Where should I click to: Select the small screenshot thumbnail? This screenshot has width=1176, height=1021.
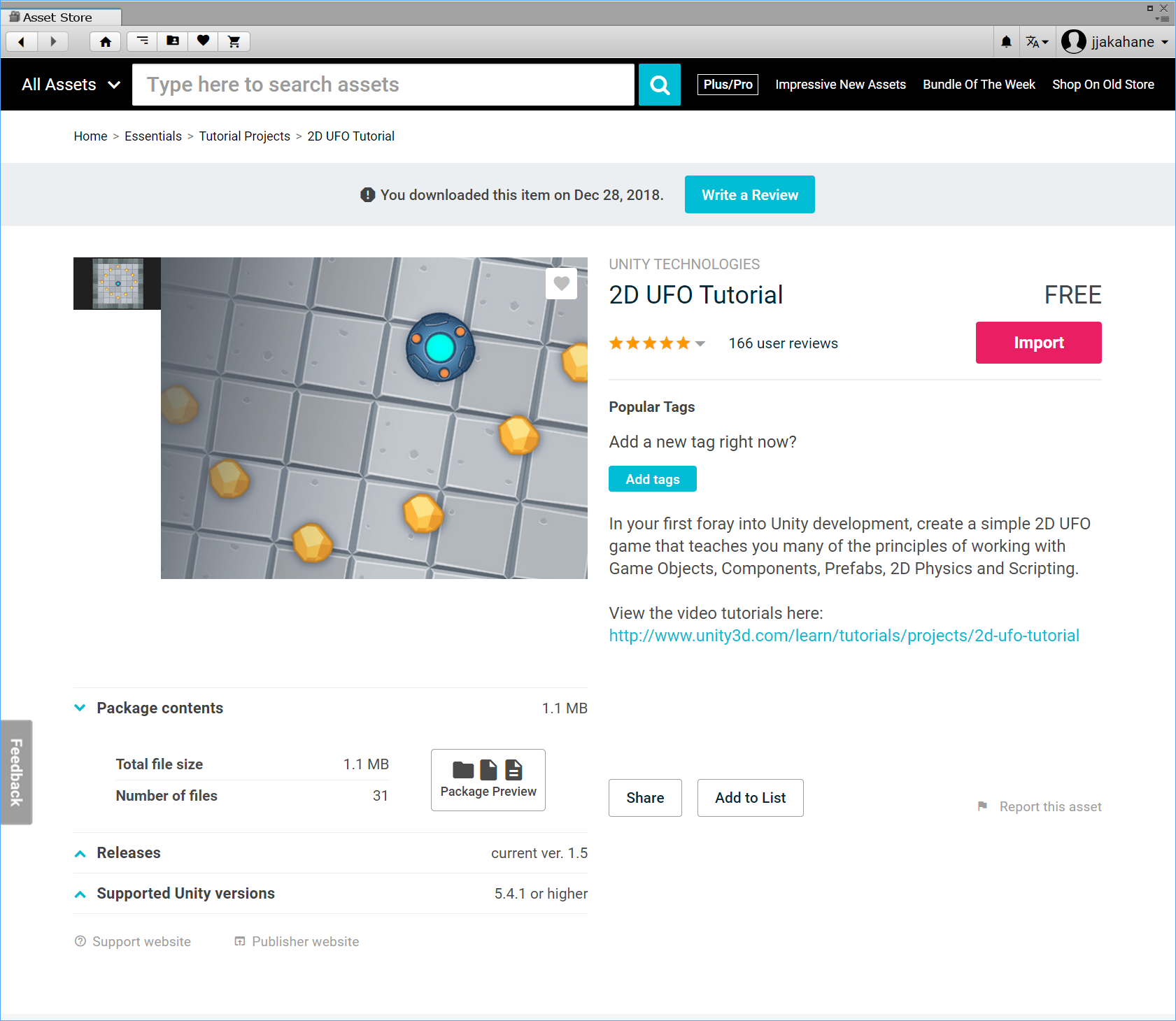[118, 283]
